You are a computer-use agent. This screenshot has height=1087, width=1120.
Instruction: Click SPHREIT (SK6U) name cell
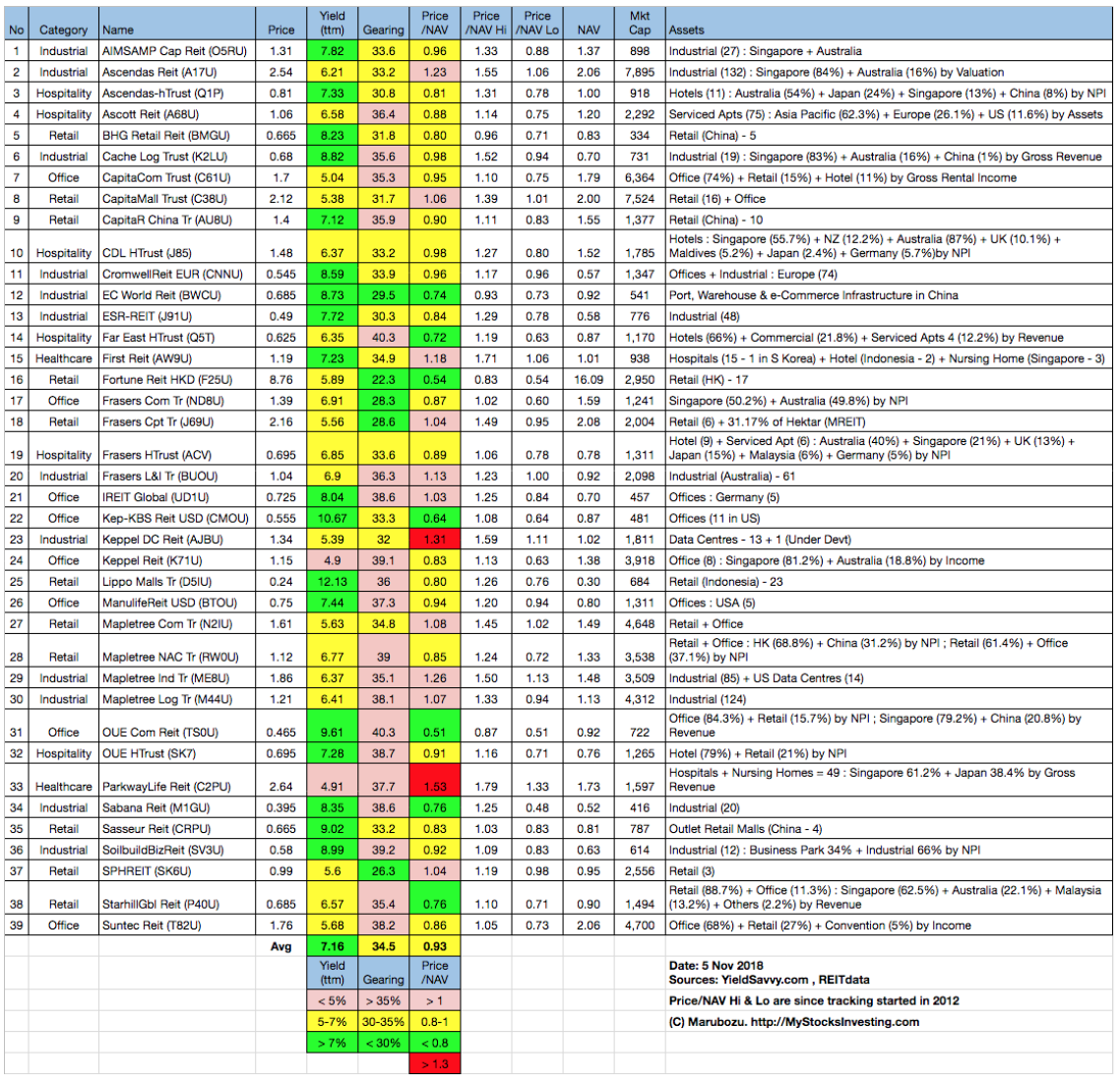coord(177,871)
